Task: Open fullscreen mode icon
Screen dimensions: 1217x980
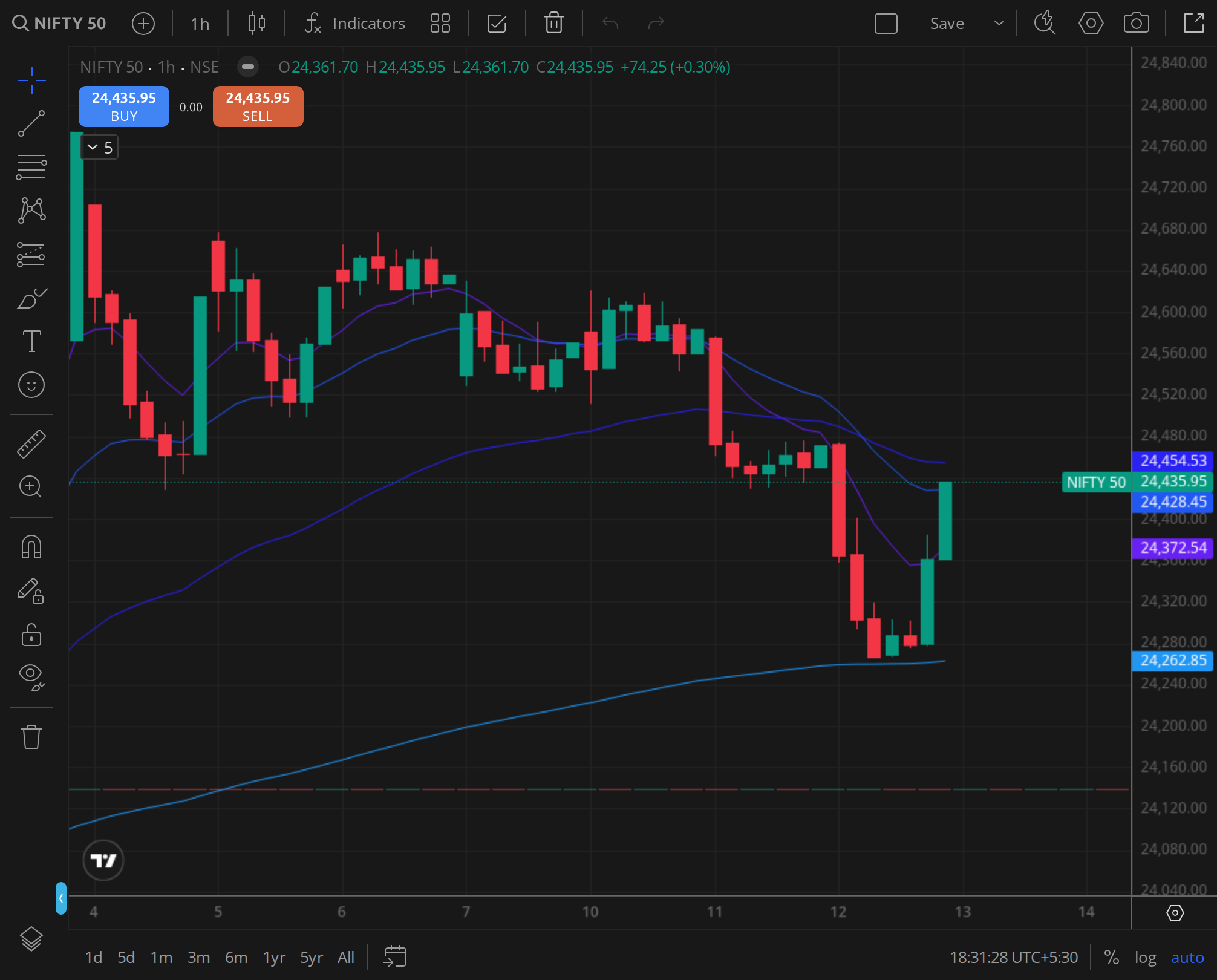Action: tap(1193, 24)
